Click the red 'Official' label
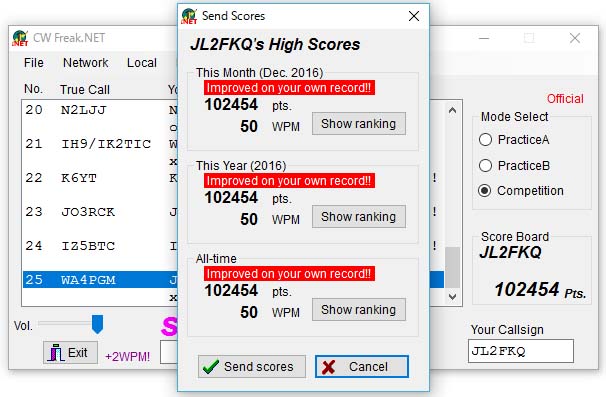606x397 pixels. click(x=565, y=99)
